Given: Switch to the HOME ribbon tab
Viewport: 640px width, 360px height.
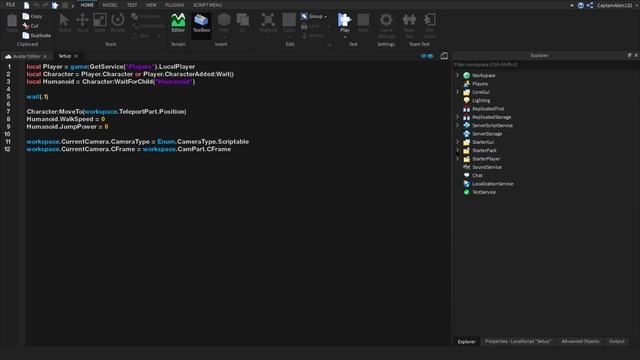Looking at the screenshot, I should click(87, 5).
